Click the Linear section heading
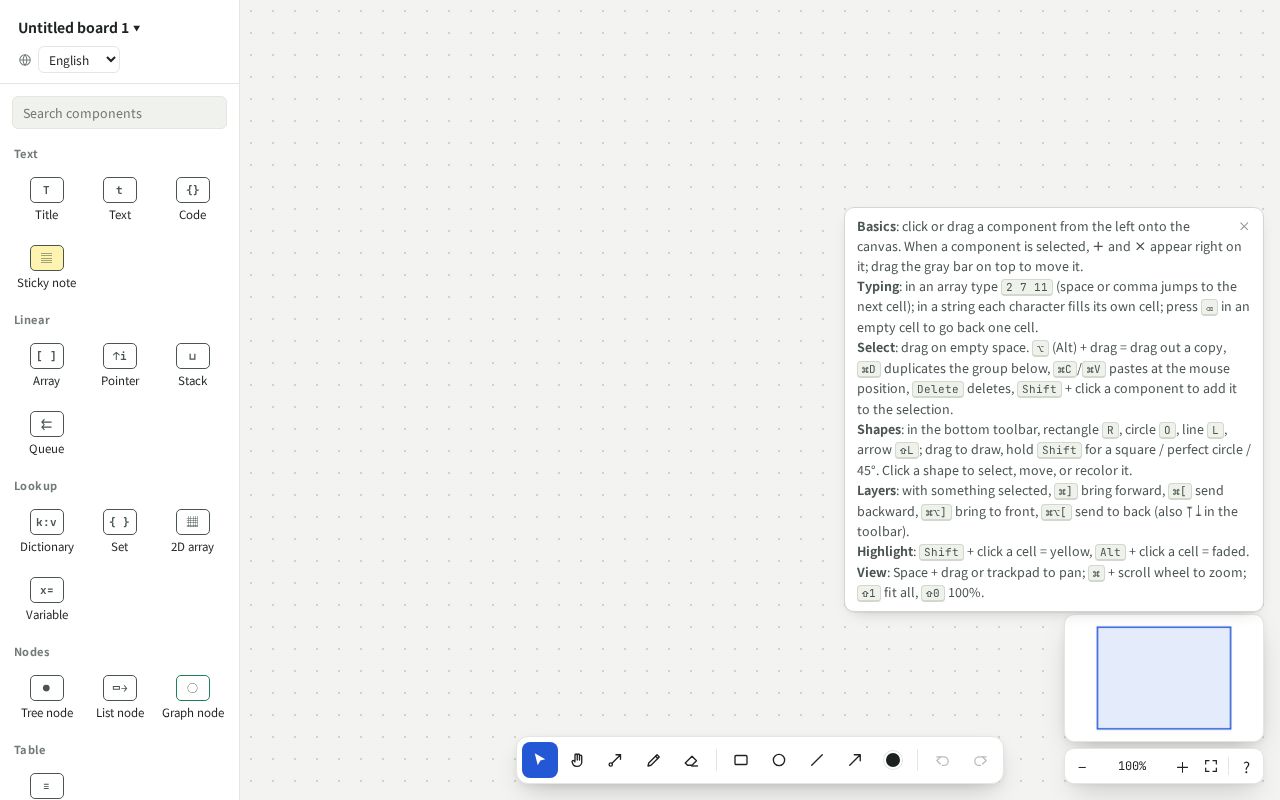The width and height of the screenshot is (1280, 800). [32, 320]
